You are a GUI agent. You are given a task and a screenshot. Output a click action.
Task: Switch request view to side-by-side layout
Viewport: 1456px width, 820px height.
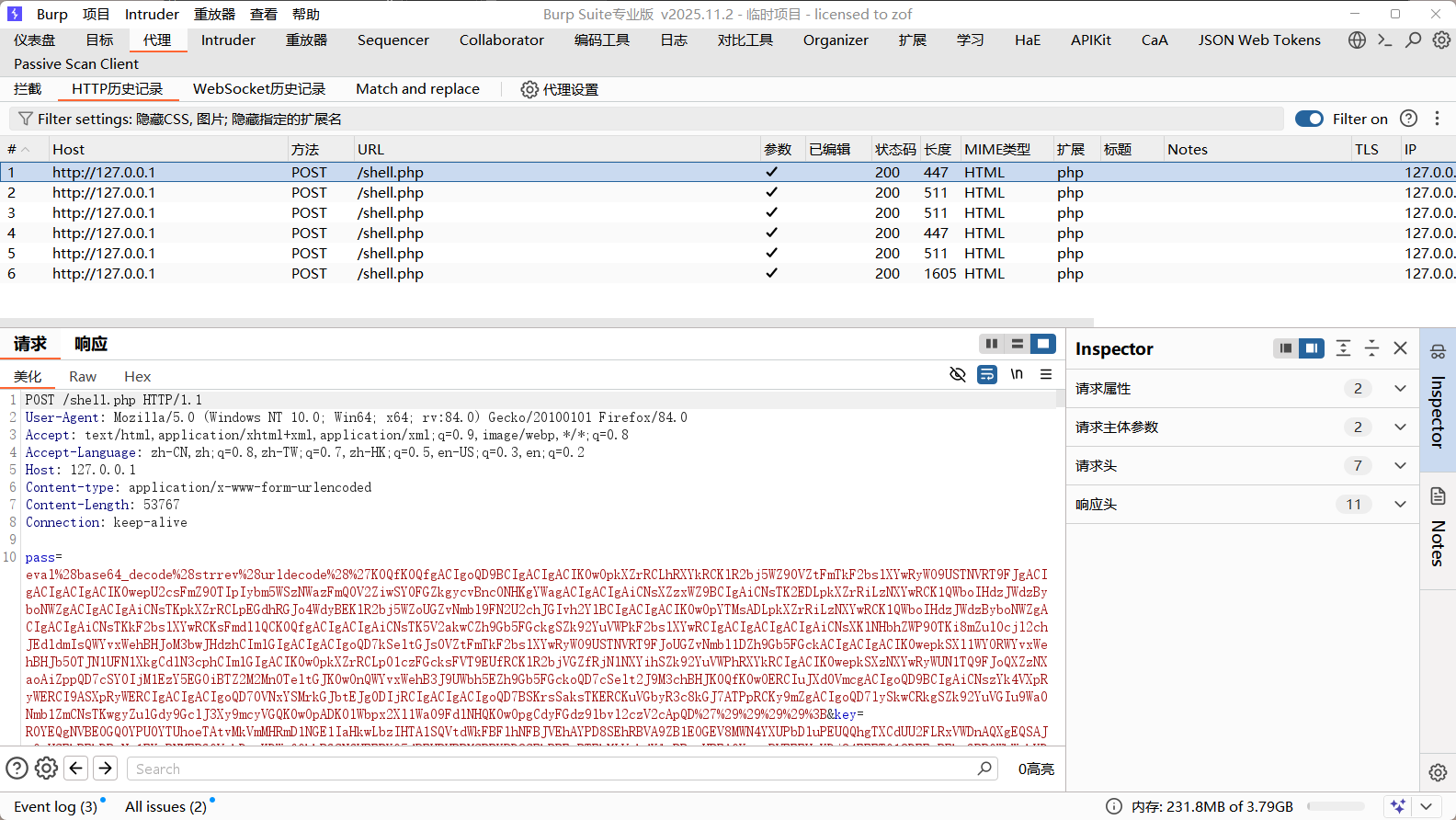coord(992,344)
